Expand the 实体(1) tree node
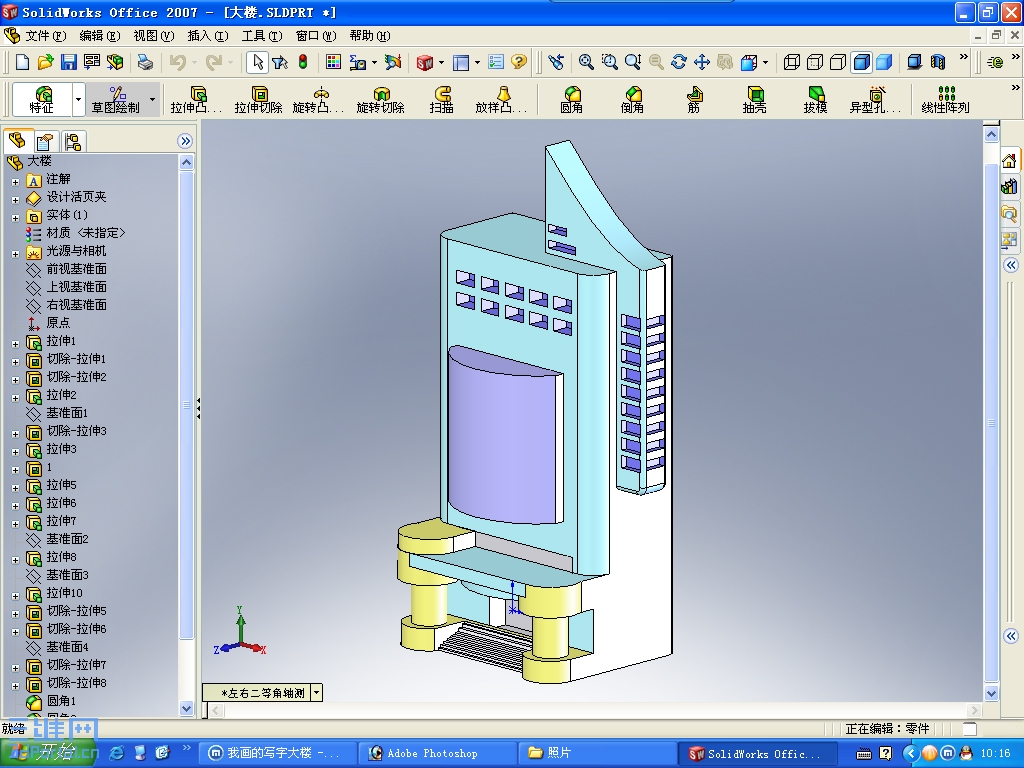The image size is (1024, 768). 15,217
